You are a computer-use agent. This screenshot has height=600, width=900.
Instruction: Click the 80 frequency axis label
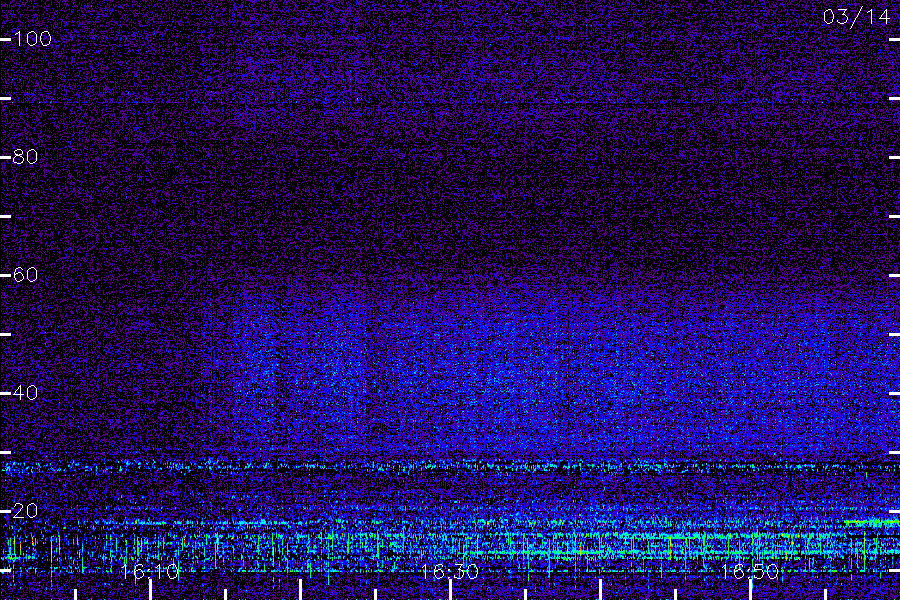[x=25, y=157]
